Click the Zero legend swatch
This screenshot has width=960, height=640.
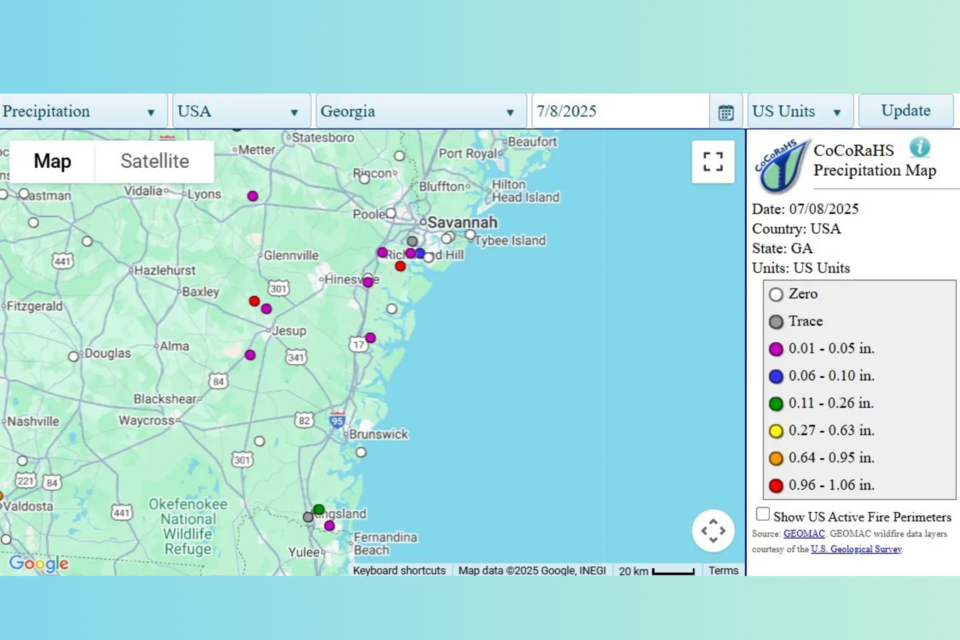click(776, 295)
